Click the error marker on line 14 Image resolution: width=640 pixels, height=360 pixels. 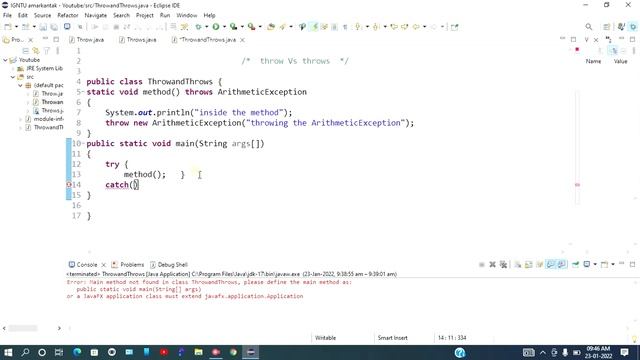[x=69, y=185]
